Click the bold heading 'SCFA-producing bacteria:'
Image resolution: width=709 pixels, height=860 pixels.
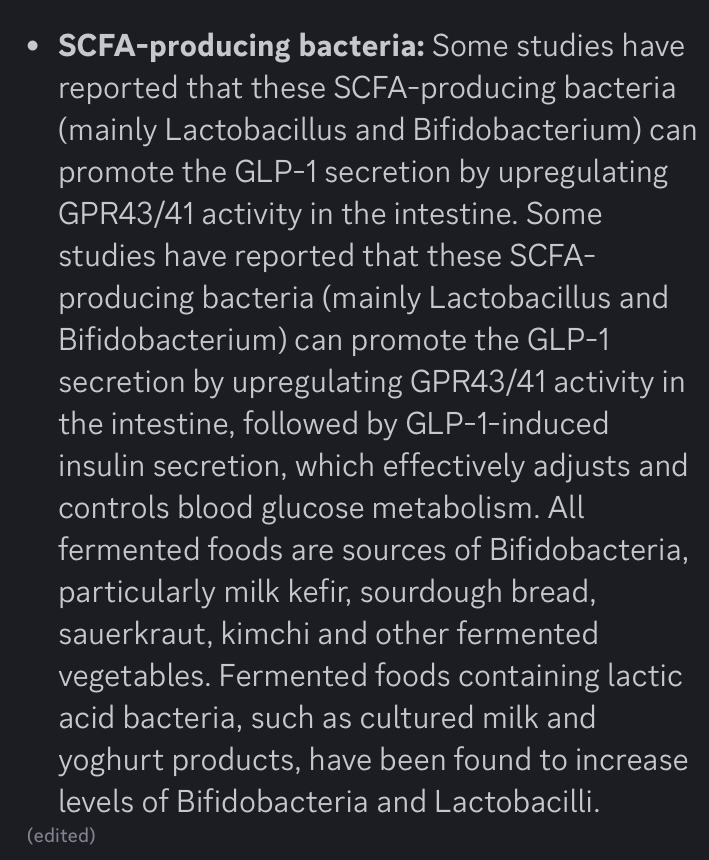[x=241, y=46]
